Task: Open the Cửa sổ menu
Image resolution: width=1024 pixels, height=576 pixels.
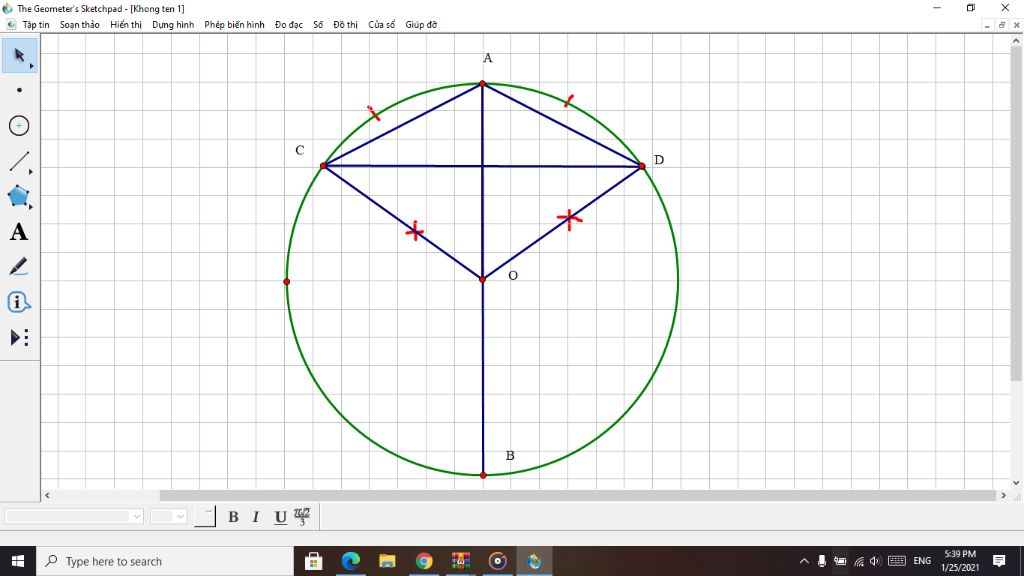Action: tap(381, 25)
